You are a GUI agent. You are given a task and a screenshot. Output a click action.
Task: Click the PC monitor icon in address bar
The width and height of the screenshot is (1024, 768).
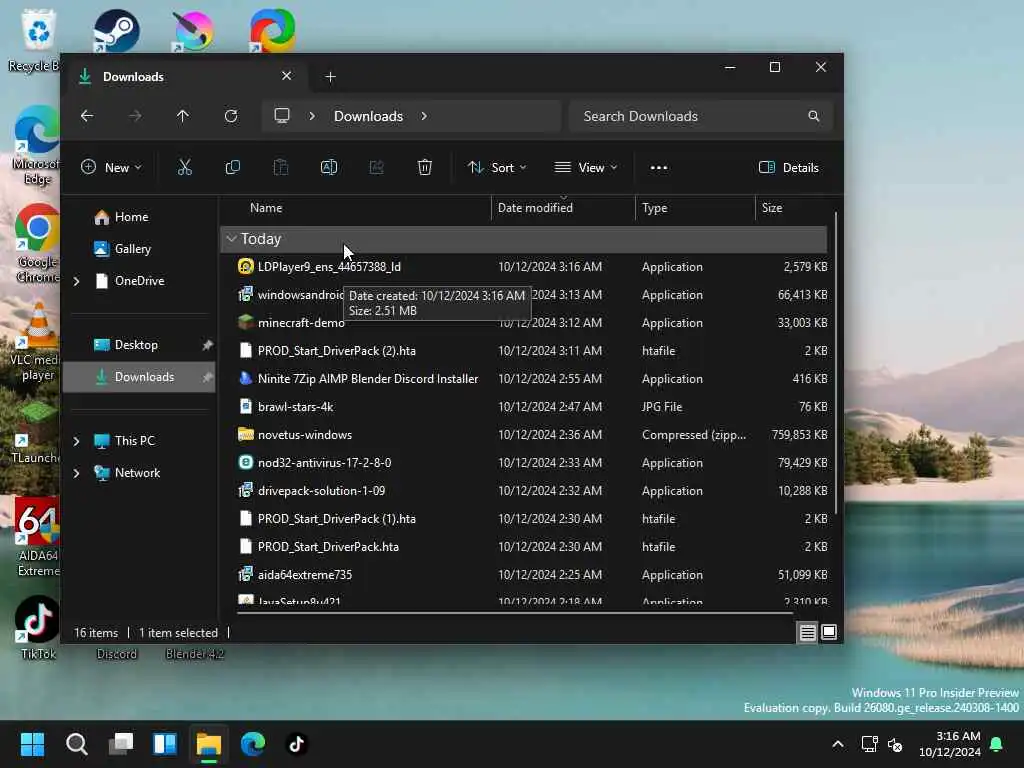pyautogui.click(x=281, y=116)
